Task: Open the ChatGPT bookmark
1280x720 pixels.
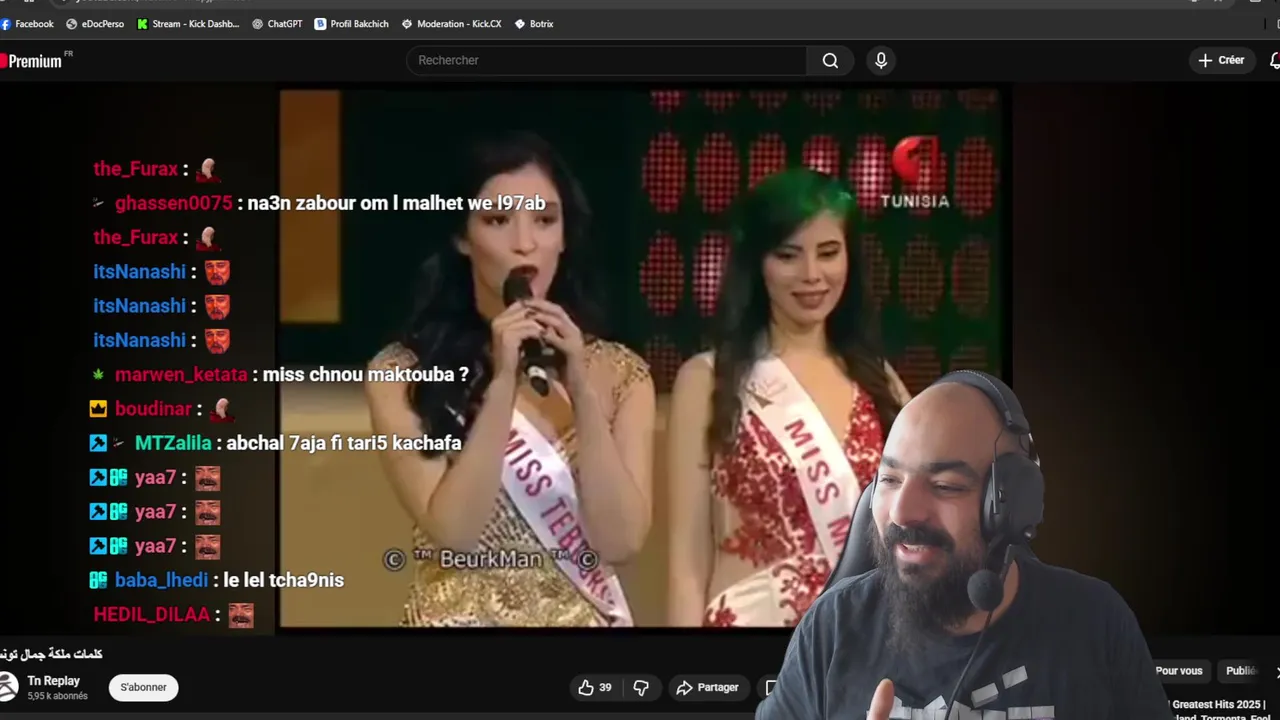Action: click(x=277, y=24)
